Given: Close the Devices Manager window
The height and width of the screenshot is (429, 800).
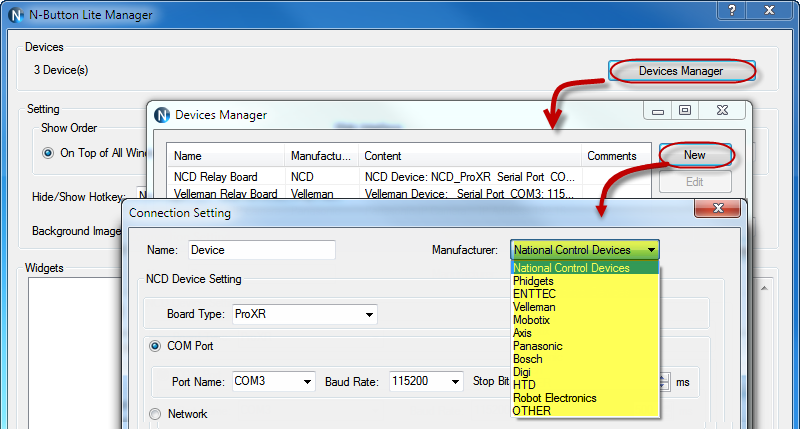Looking at the screenshot, I should pos(722,110).
